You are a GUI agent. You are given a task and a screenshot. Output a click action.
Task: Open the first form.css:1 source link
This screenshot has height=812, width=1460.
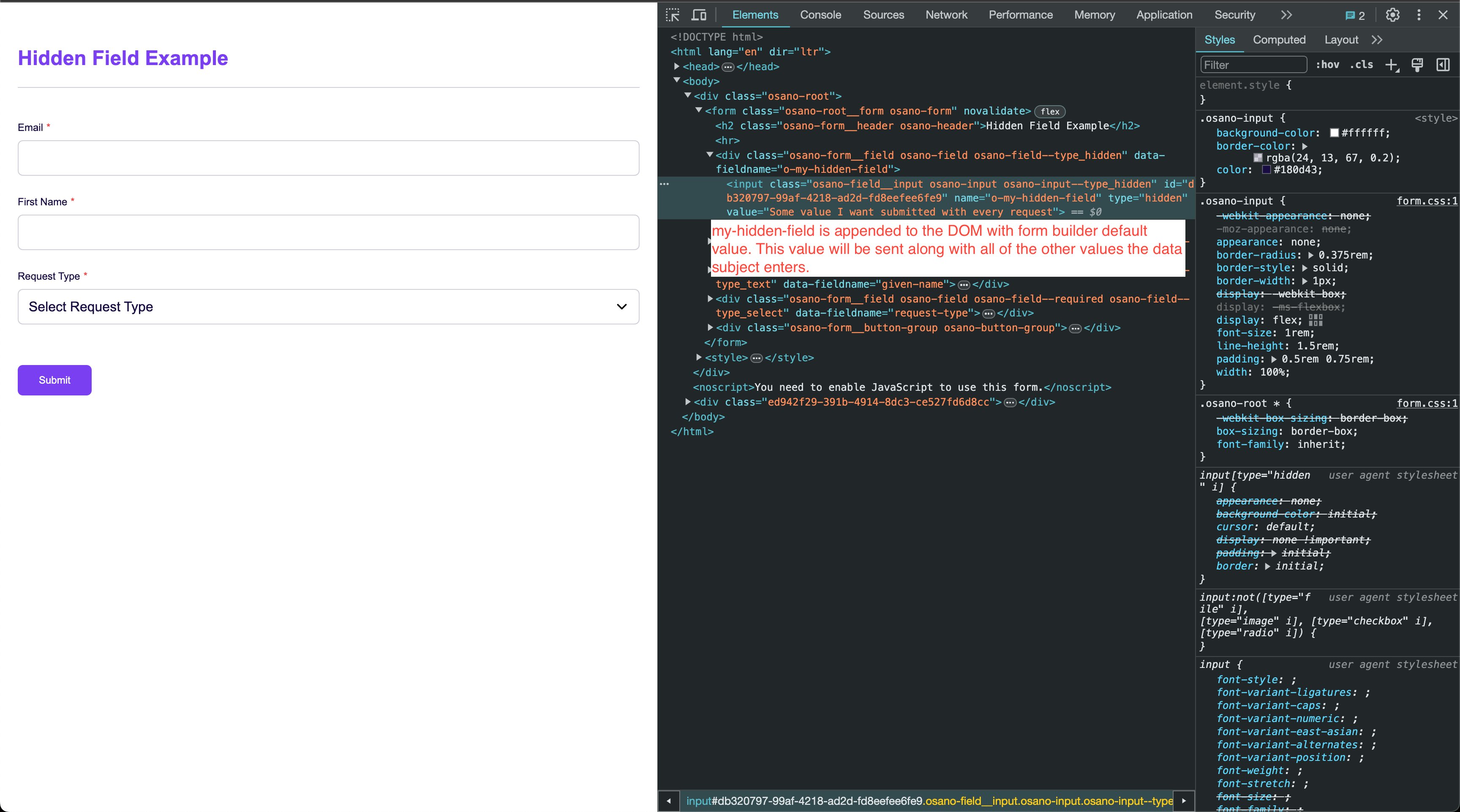[1427, 201]
